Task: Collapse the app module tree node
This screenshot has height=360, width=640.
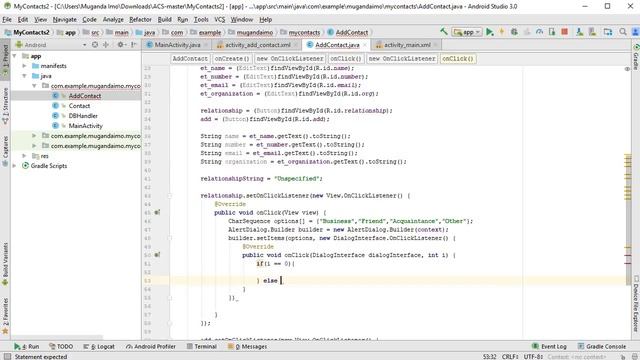Action: [15, 56]
